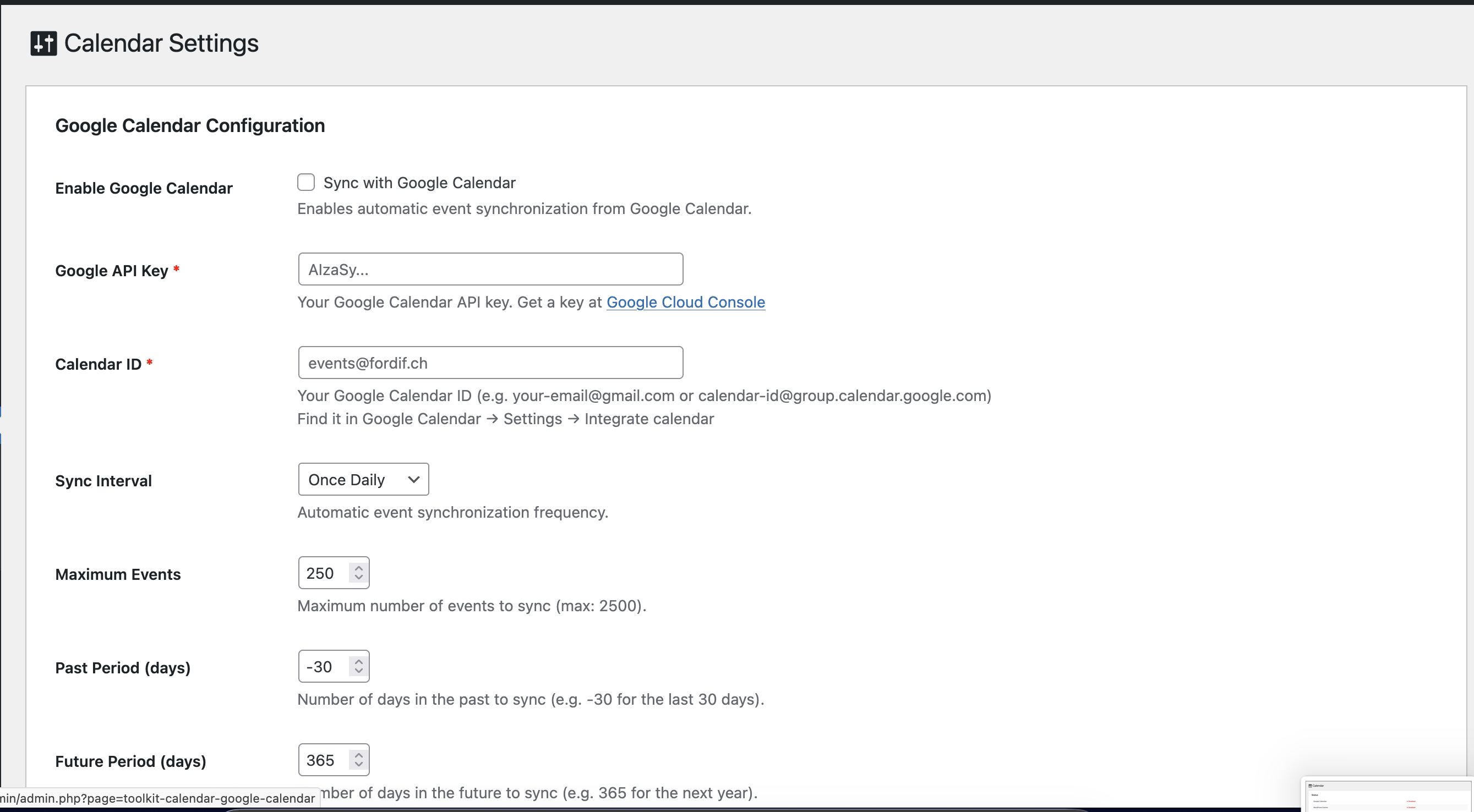Click the Maximum Events label
The image size is (1474, 812).
click(118, 574)
